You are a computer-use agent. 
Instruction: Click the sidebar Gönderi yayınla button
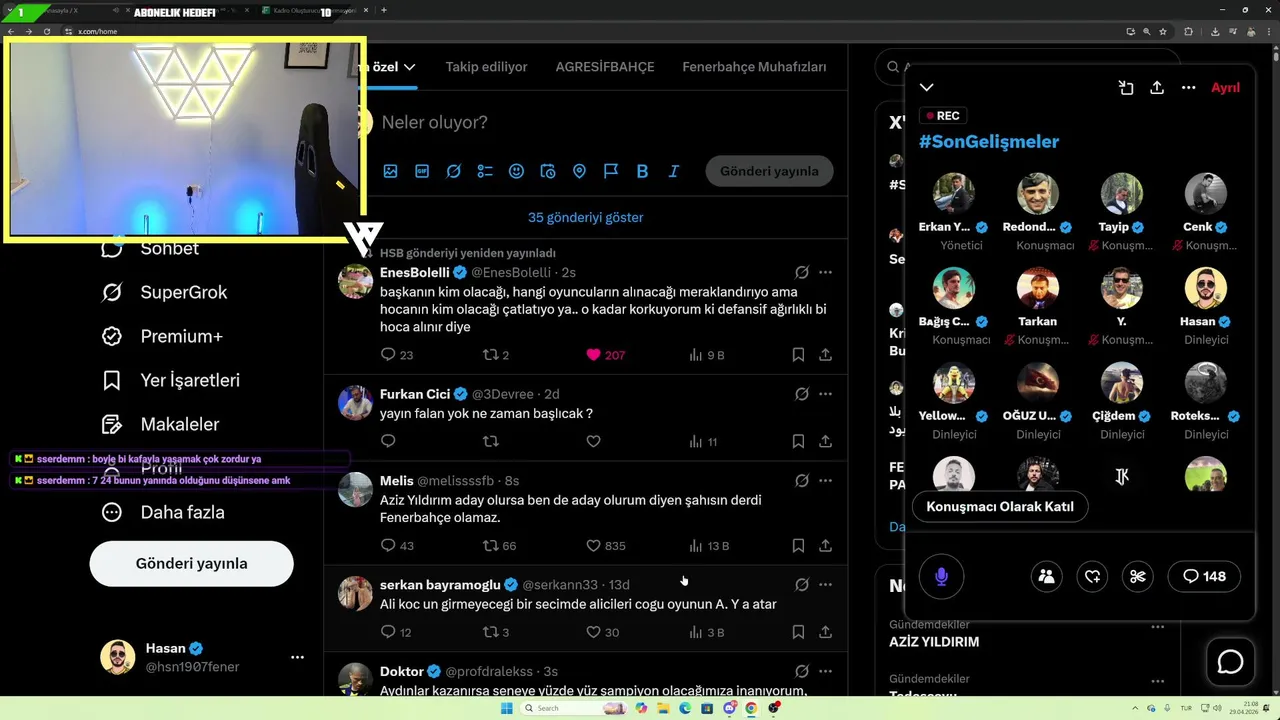pos(191,563)
